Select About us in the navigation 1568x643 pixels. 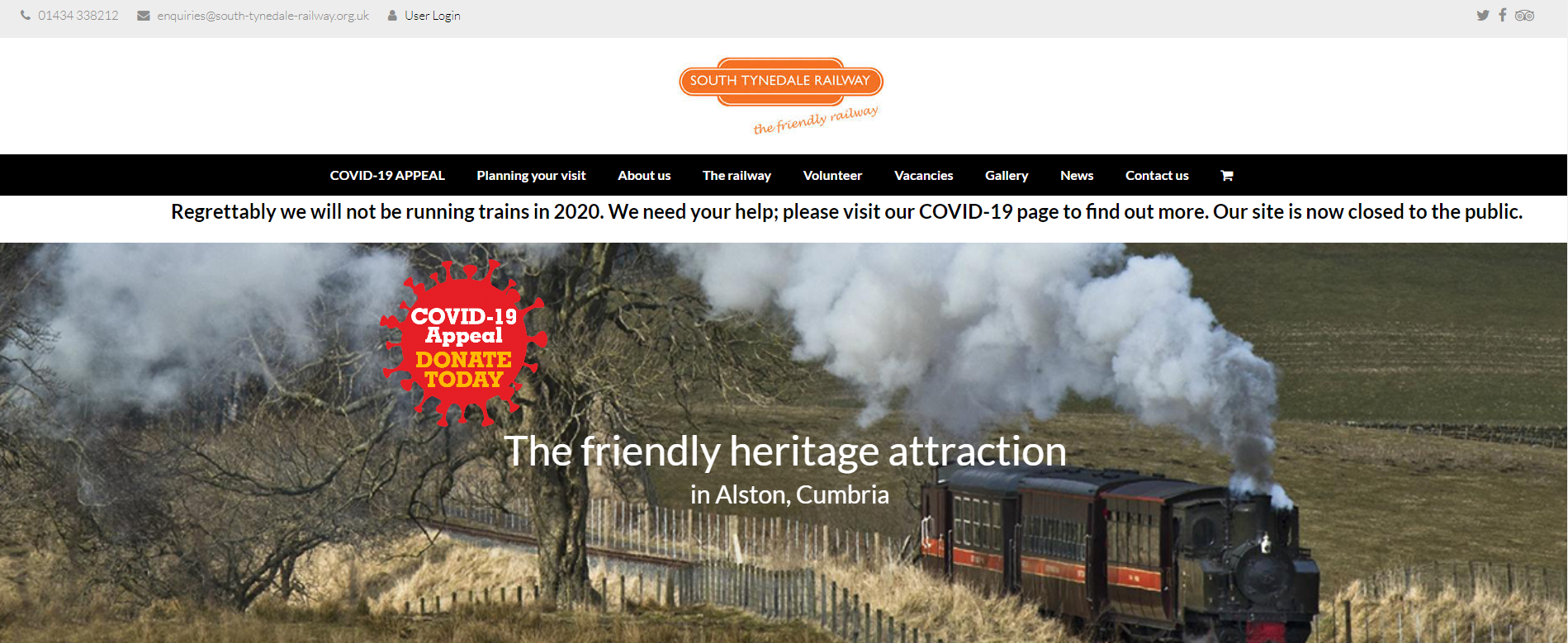[x=644, y=175]
